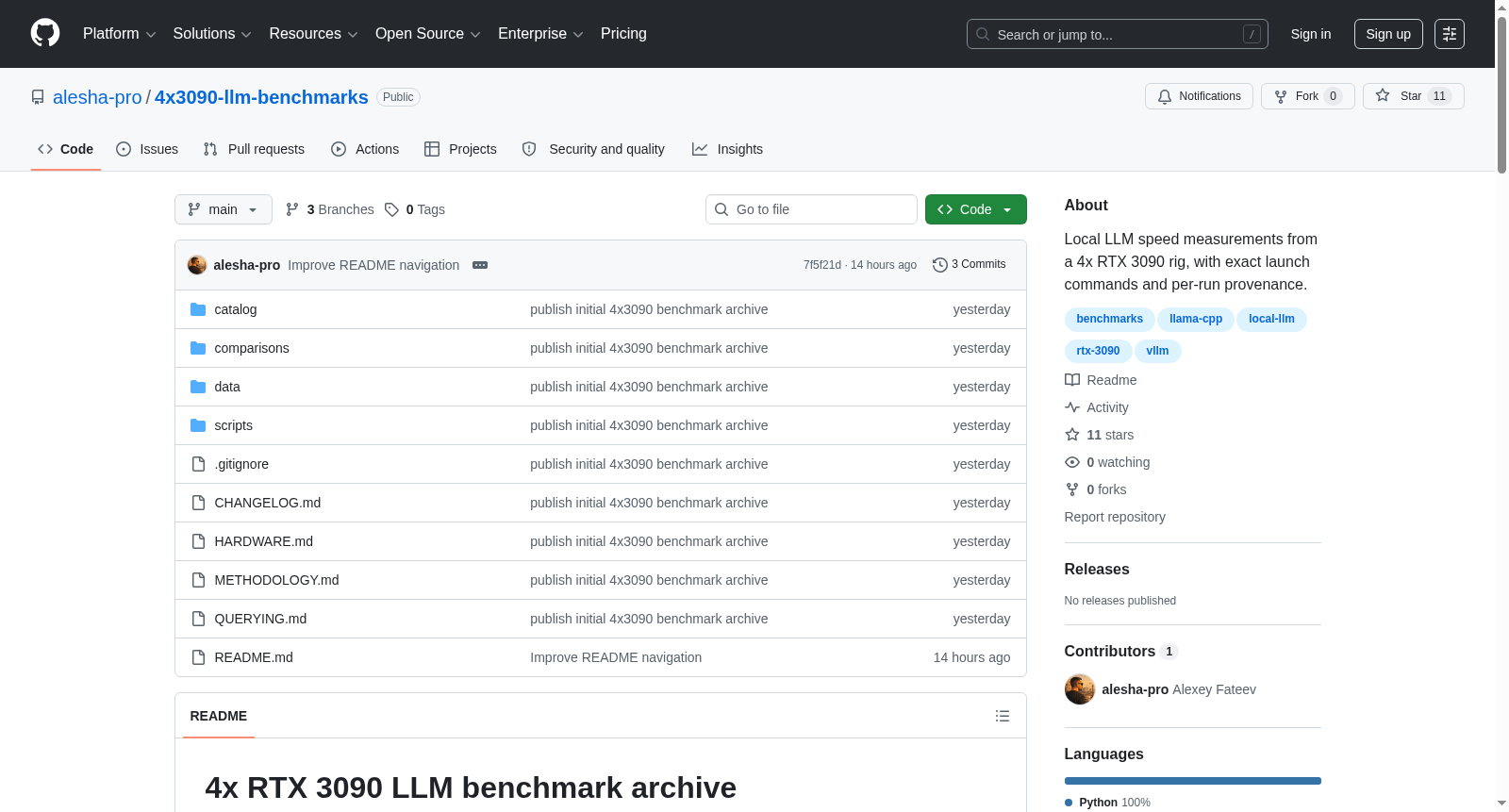Open the Enterprise dropdown
Screen dimensions: 1509x812
pos(540,34)
